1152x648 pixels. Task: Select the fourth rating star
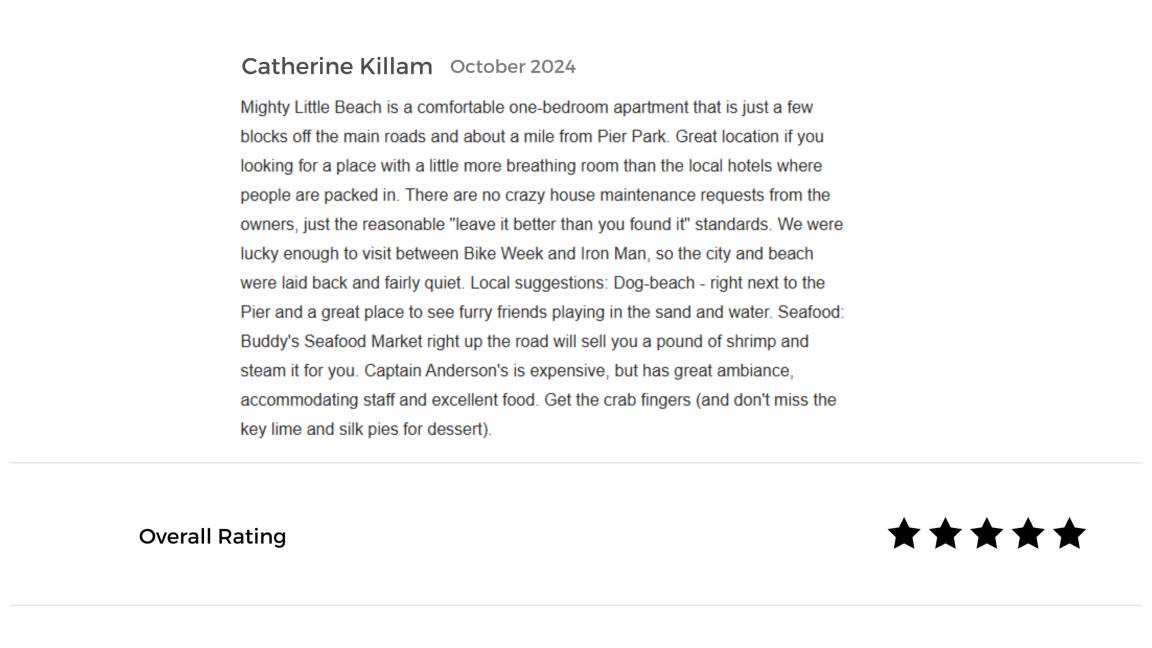[x=1028, y=534]
